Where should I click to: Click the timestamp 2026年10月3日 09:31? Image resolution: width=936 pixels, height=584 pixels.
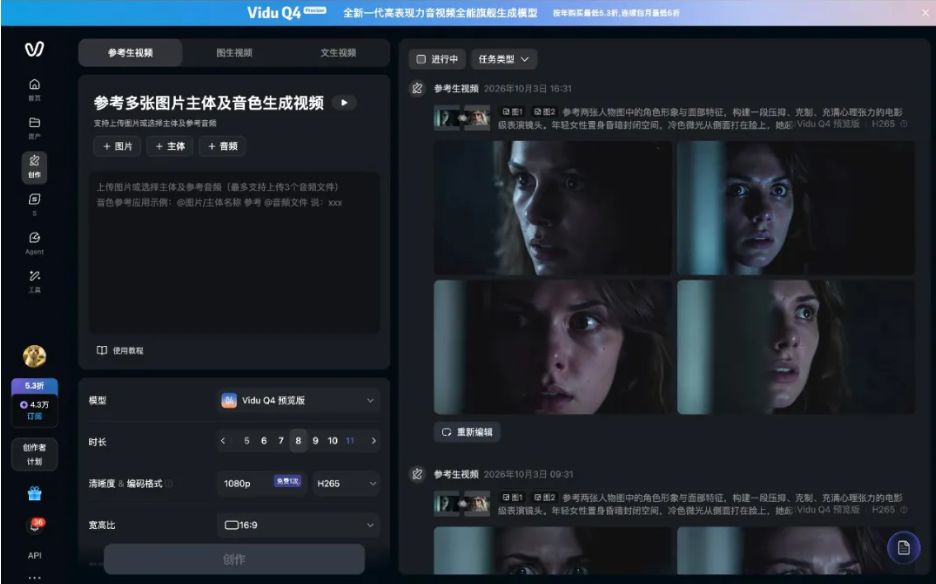click(528, 474)
